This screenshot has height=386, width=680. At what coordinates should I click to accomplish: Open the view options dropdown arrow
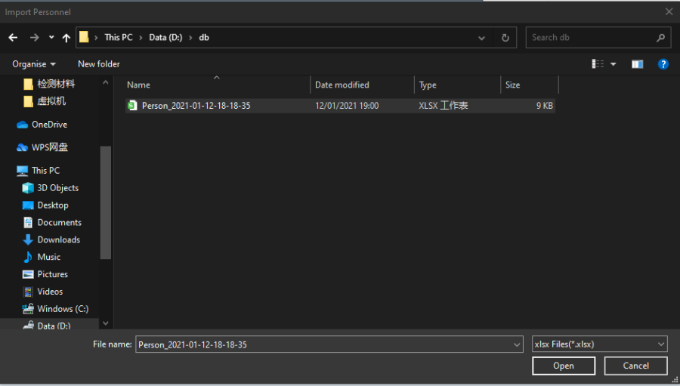click(x=613, y=64)
